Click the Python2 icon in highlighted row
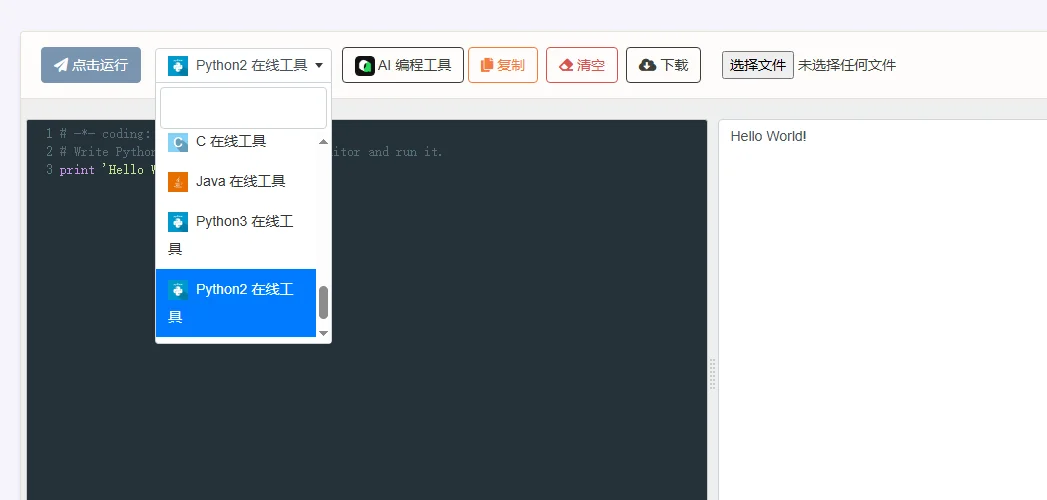The image size is (1047, 500). 178,290
